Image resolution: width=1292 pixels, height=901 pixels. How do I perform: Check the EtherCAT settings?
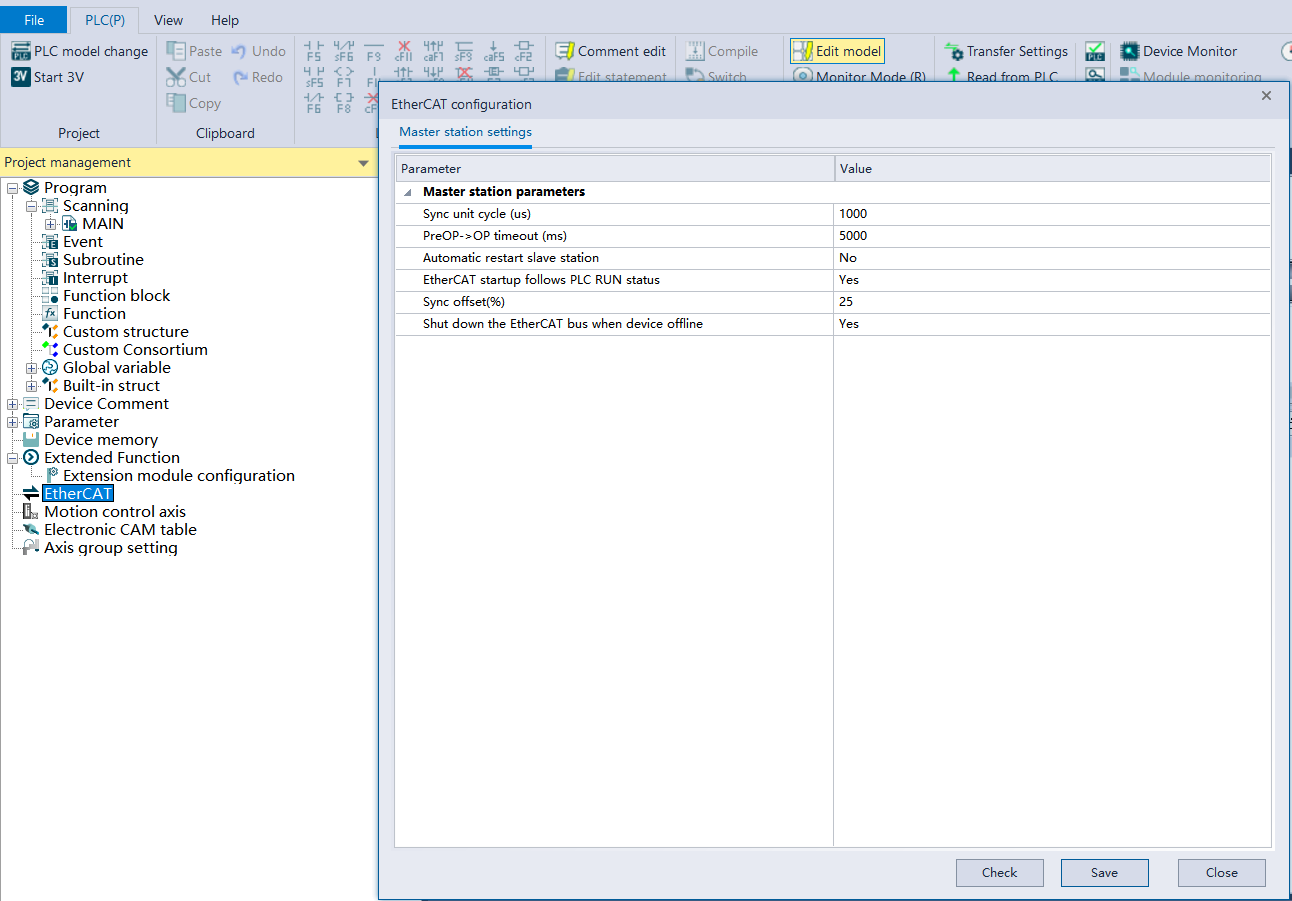[999, 873]
